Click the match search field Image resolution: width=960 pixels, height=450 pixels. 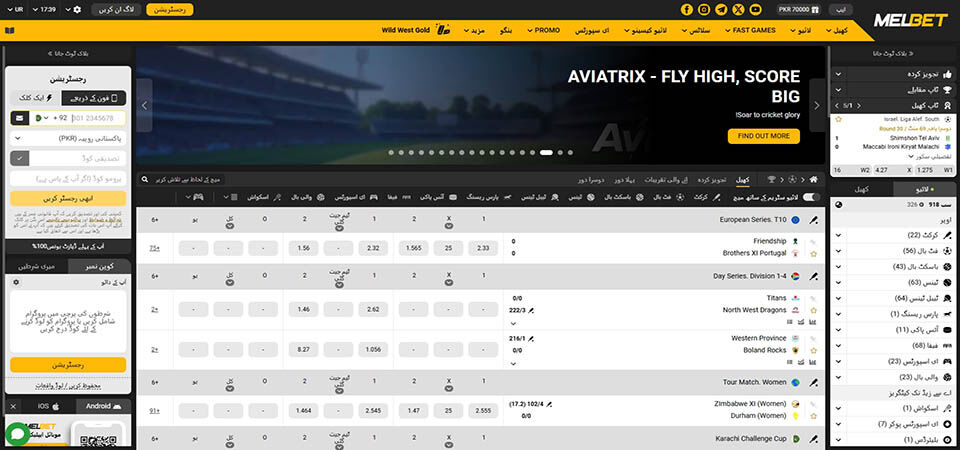point(181,179)
